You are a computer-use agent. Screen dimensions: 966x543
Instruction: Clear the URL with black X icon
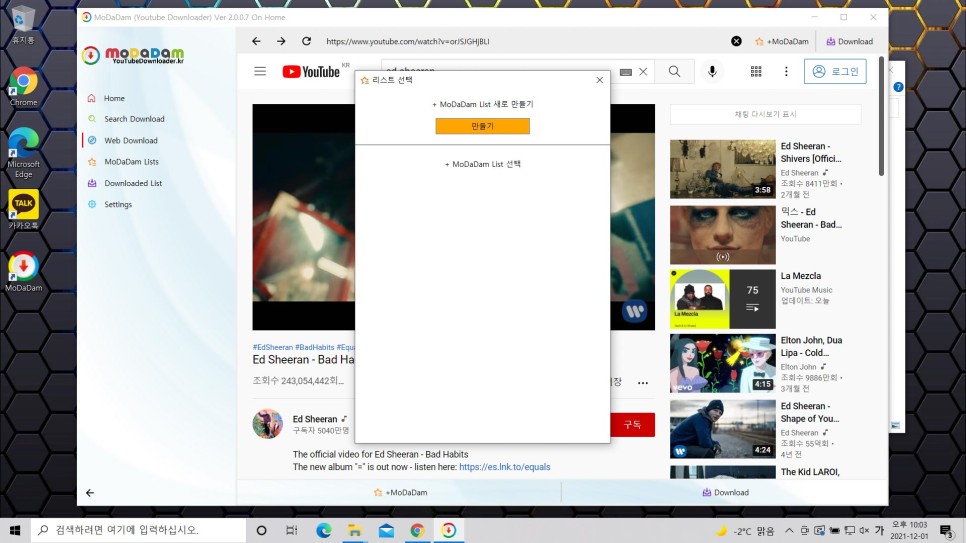pyautogui.click(x=736, y=41)
